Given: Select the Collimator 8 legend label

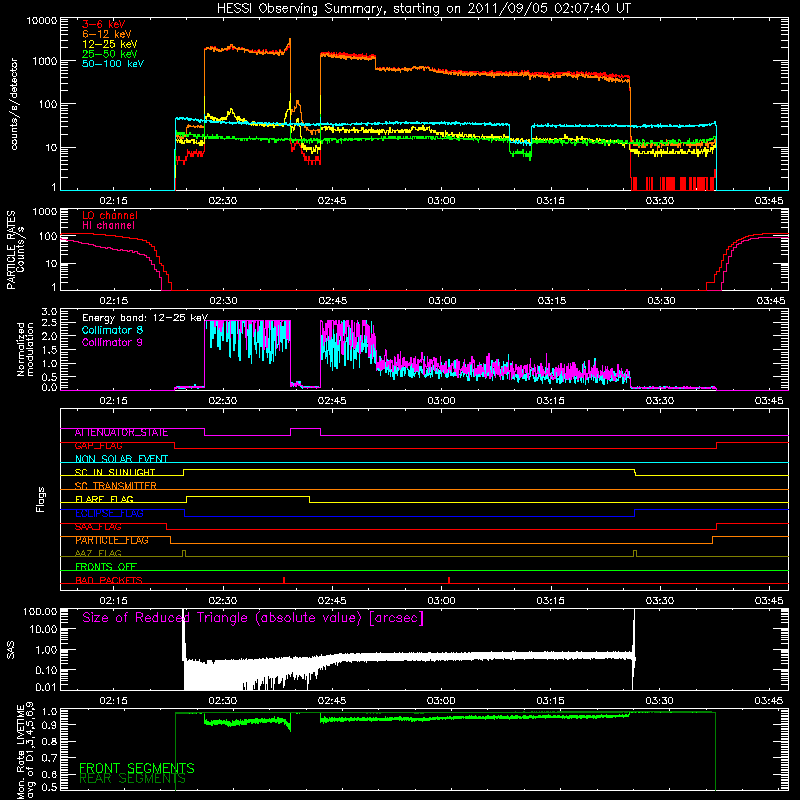Looking at the screenshot, I should (112, 330).
